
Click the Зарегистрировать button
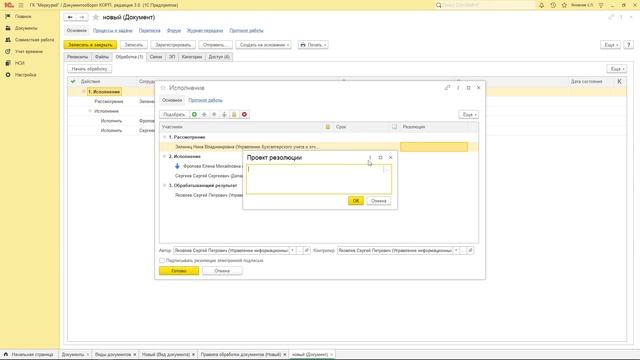173,45
